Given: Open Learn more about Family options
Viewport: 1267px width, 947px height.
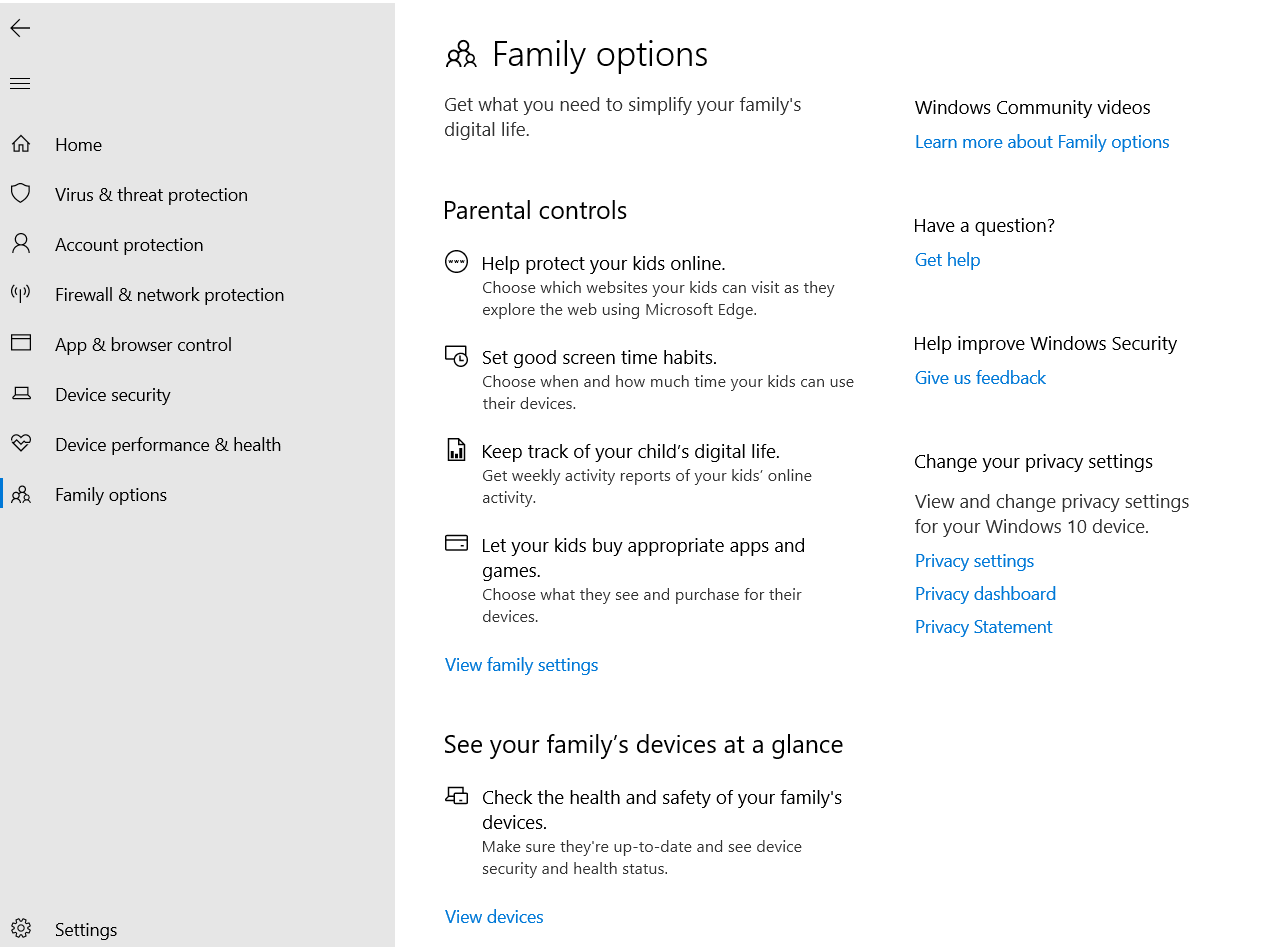Looking at the screenshot, I should [1041, 142].
